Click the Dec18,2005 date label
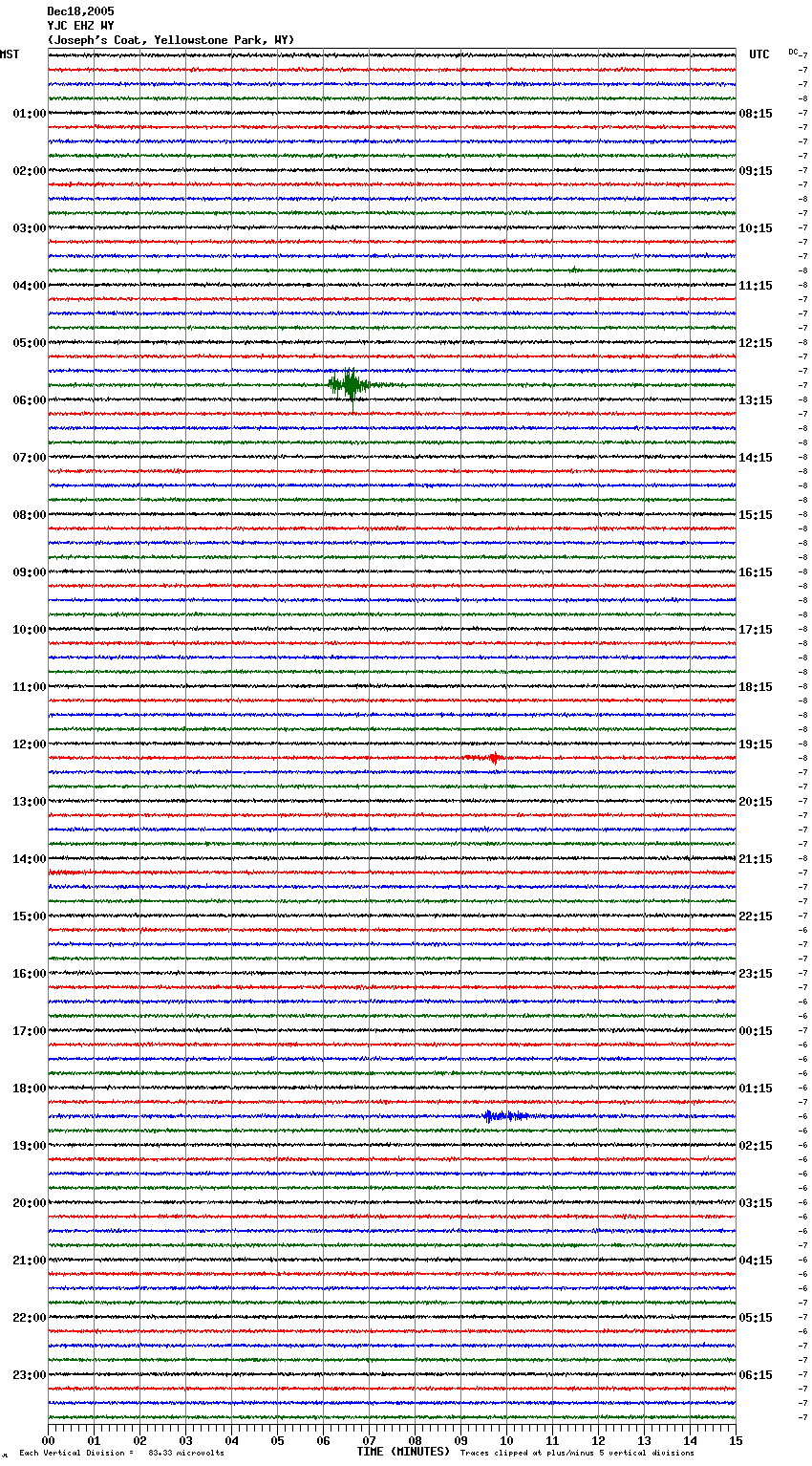Viewport: 812px width, 1466px height. [80, 11]
